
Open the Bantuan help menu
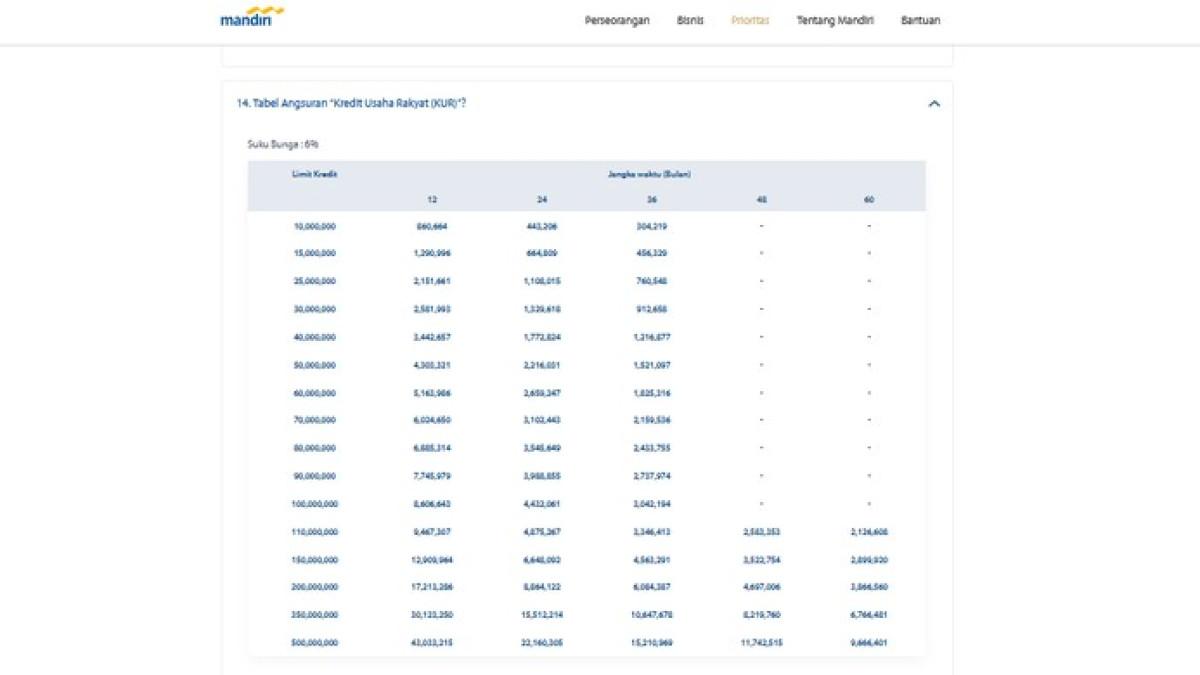click(920, 20)
